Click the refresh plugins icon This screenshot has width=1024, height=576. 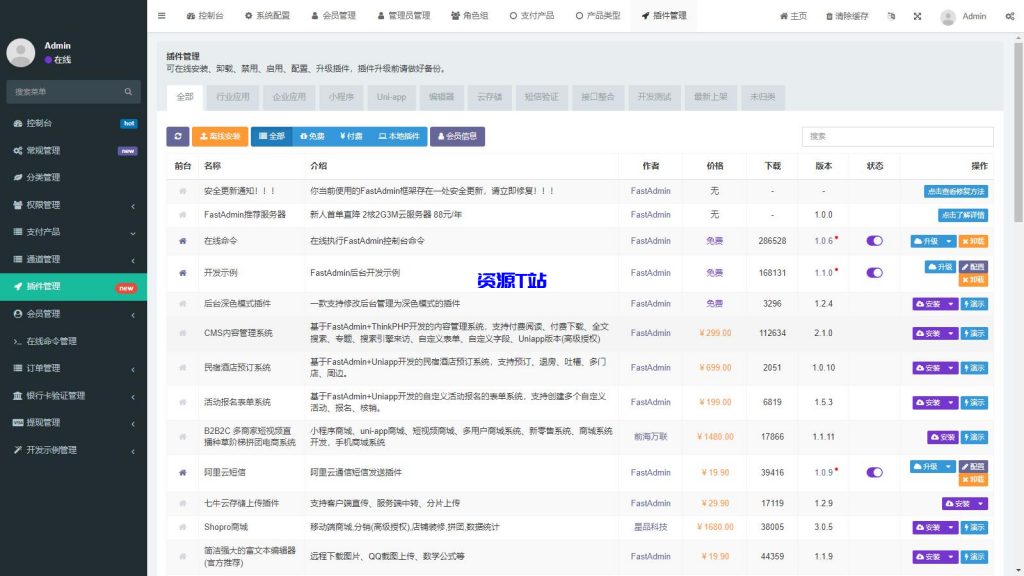pyautogui.click(x=176, y=136)
